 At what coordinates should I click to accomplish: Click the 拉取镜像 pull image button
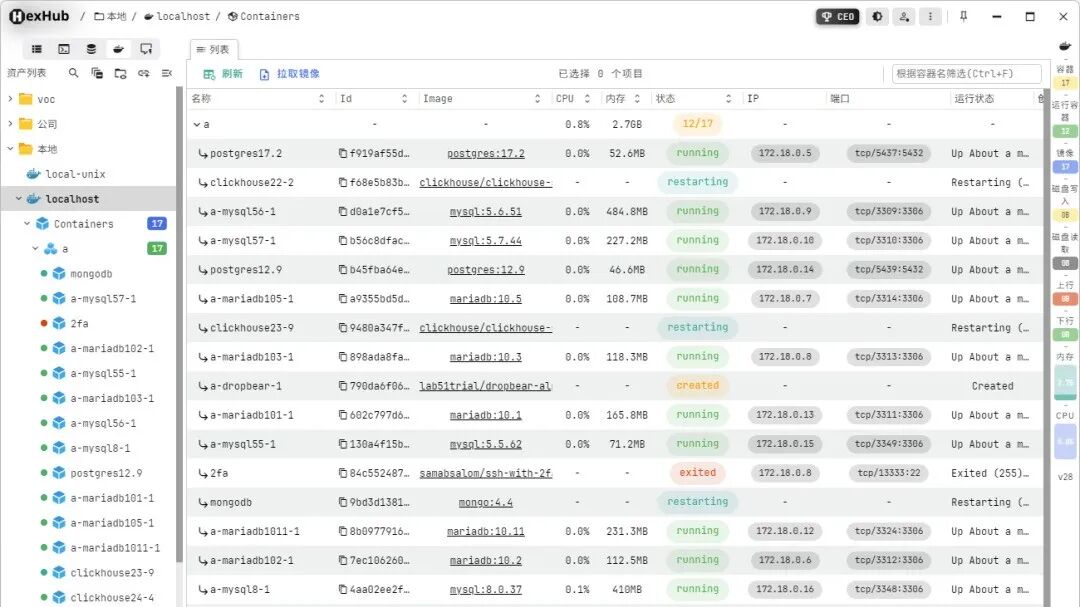tap(289, 74)
